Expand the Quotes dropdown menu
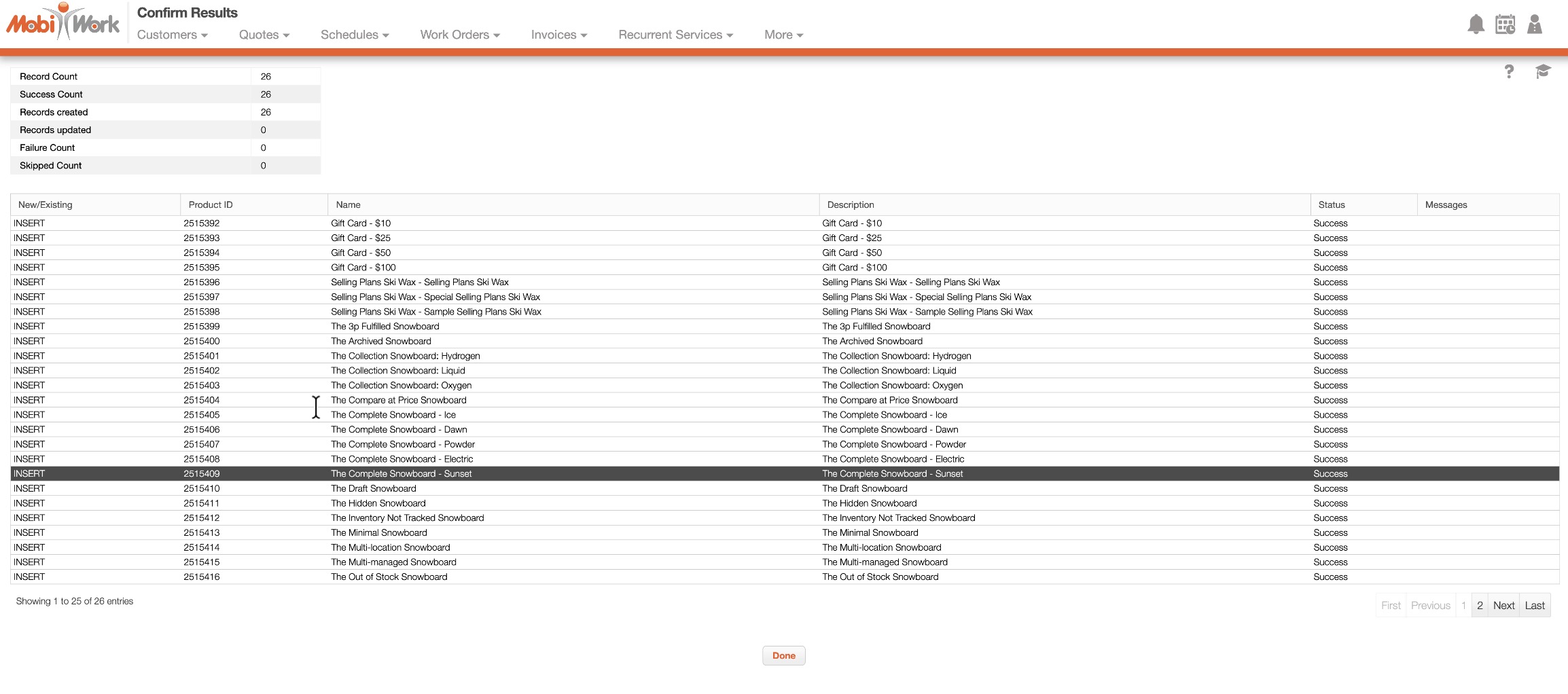Image resolution: width=1568 pixels, height=694 pixels. (x=264, y=35)
